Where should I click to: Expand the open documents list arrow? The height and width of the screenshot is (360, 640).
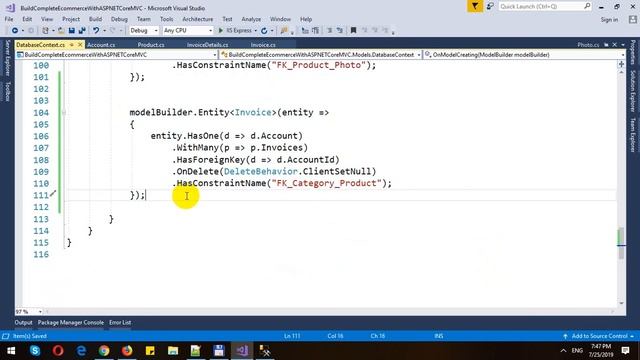click(623, 45)
